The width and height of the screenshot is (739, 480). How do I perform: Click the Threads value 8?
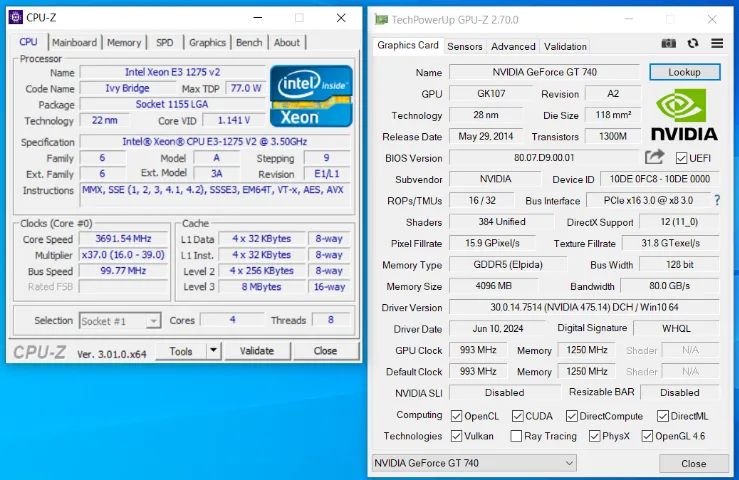(x=331, y=320)
